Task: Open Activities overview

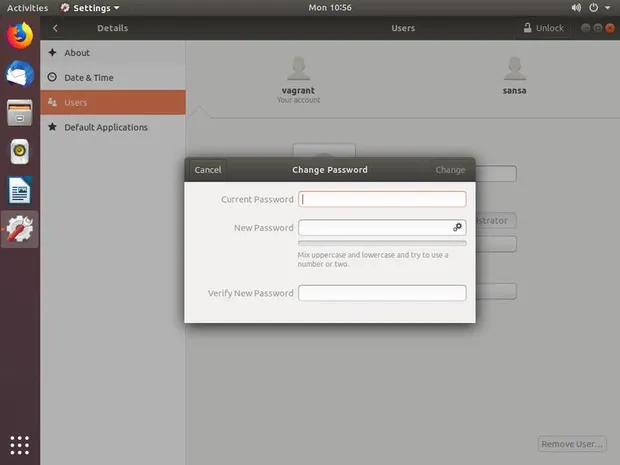Action: (x=27, y=8)
